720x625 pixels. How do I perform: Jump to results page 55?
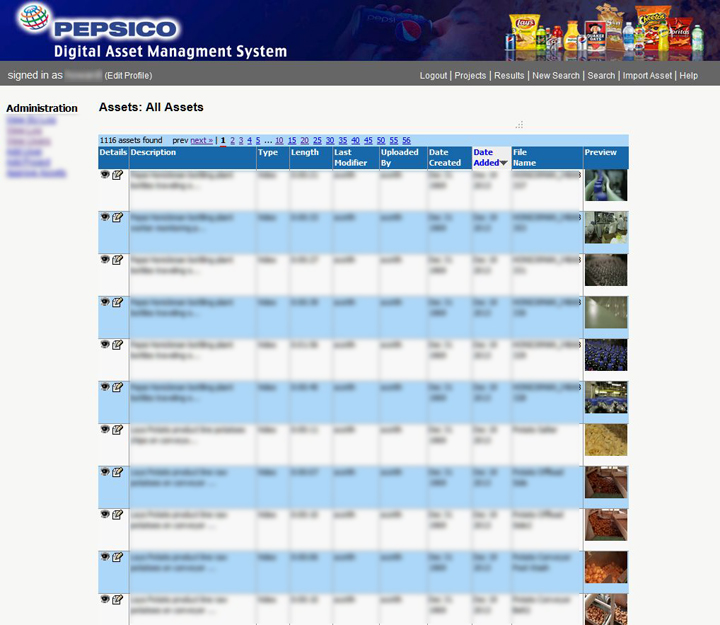coord(394,141)
